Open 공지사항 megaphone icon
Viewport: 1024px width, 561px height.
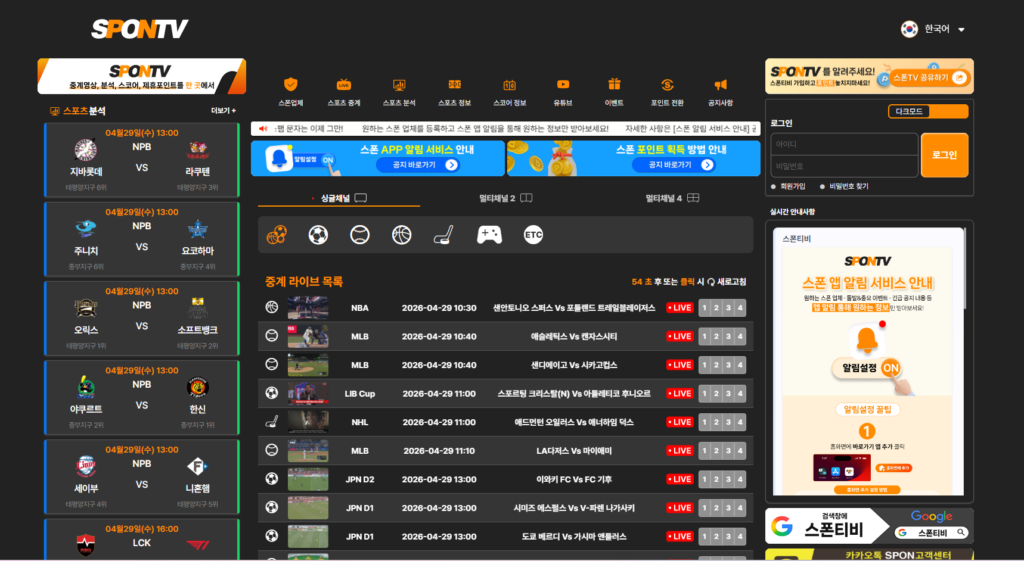coord(720,85)
